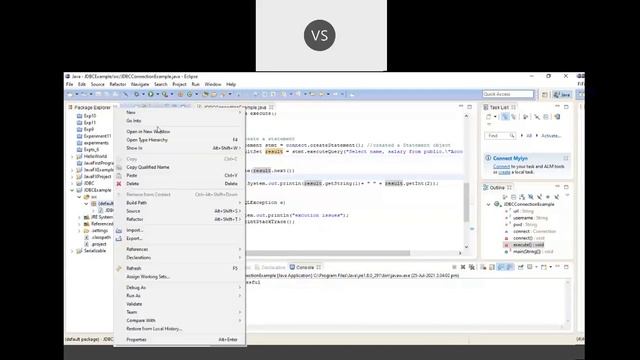Open the Navigate menu
This screenshot has width=640, height=360.
pyautogui.click(x=140, y=84)
